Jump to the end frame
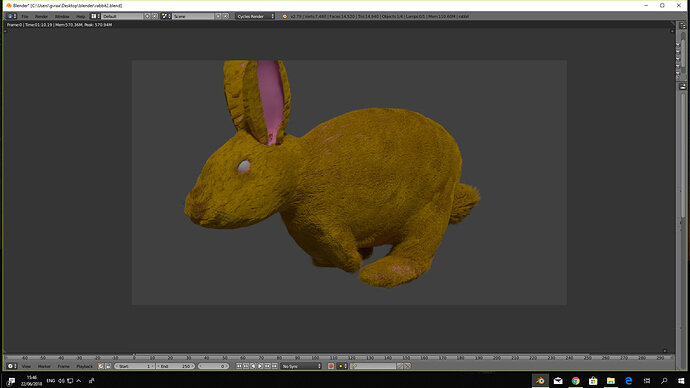Image resolution: width=690 pixels, height=388 pixels. click(x=274, y=366)
